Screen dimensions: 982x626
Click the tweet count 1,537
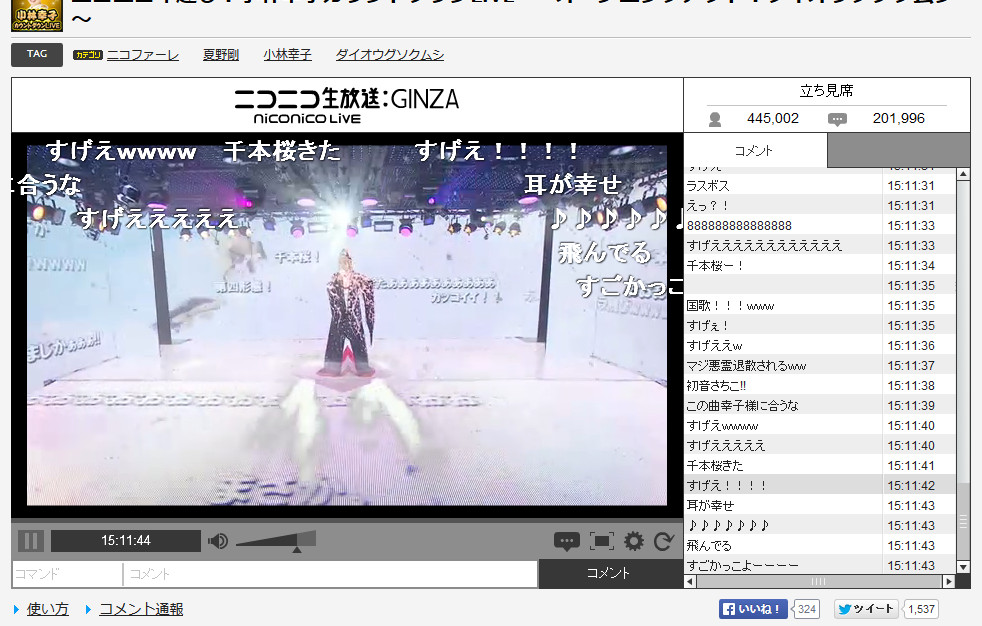(x=921, y=609)
